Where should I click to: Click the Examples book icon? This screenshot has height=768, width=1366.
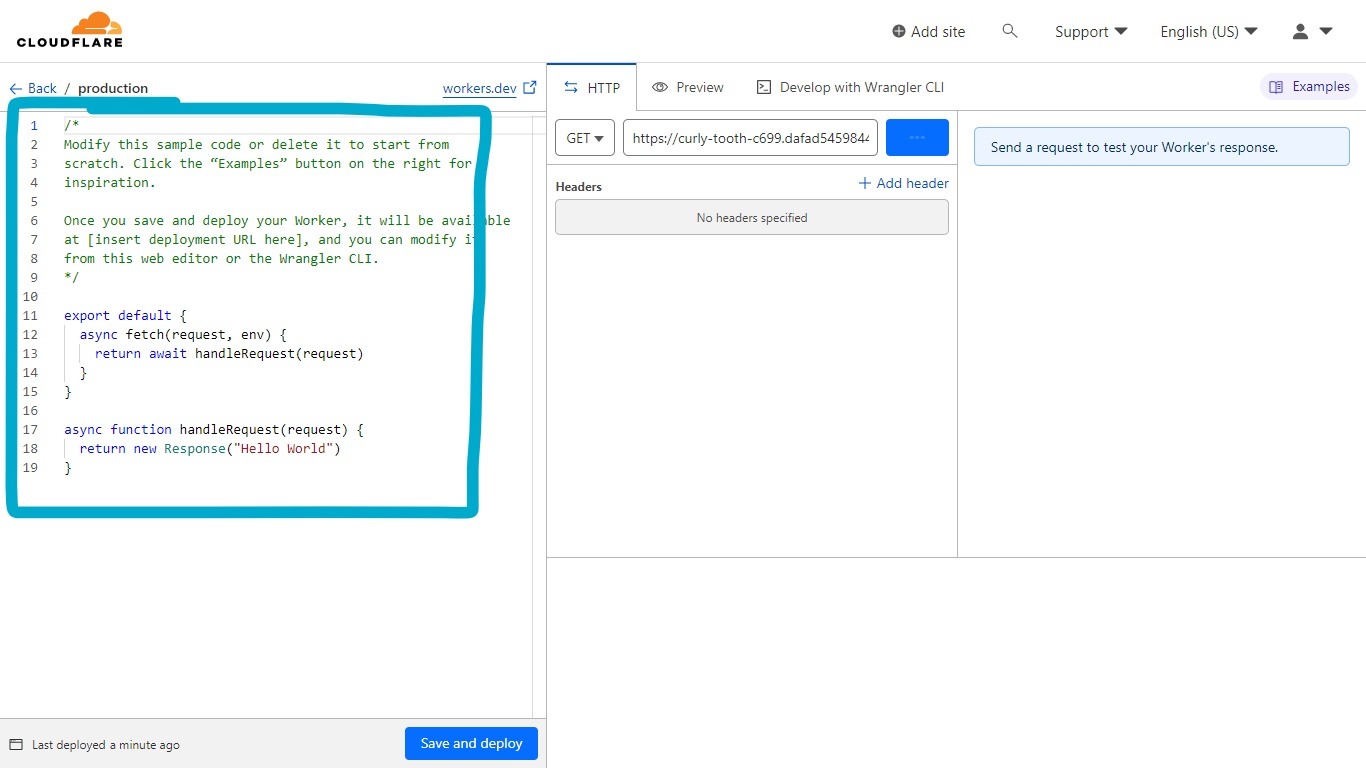tap(1276, 87)
